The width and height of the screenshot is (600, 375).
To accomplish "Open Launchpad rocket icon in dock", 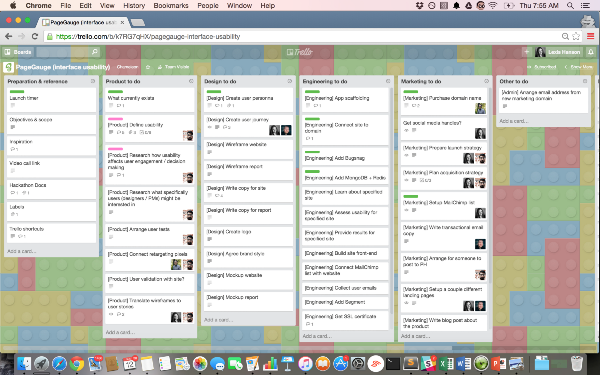I will tap(41, 363).
